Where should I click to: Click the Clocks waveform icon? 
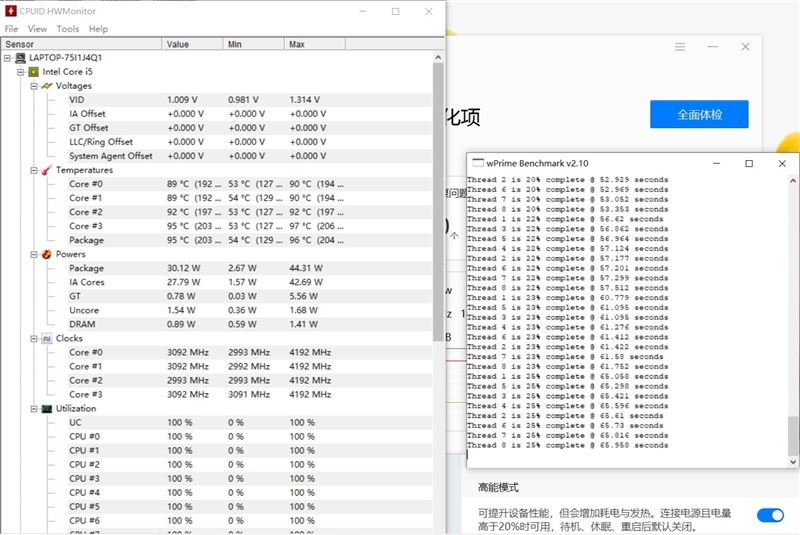pyautogui.click(x=47, y=338)
